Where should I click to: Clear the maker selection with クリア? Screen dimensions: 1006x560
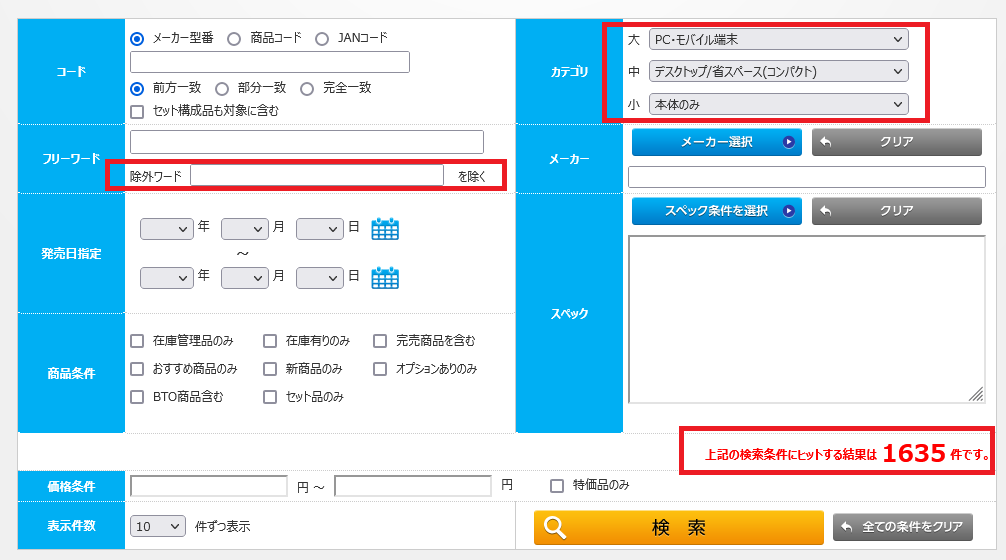coord(896,142)
